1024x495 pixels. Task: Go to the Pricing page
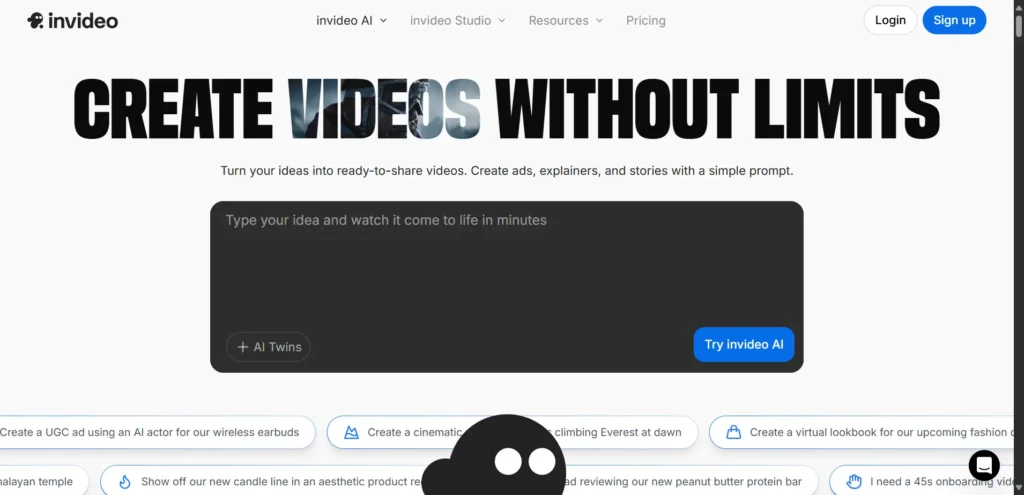click(645, 20)
